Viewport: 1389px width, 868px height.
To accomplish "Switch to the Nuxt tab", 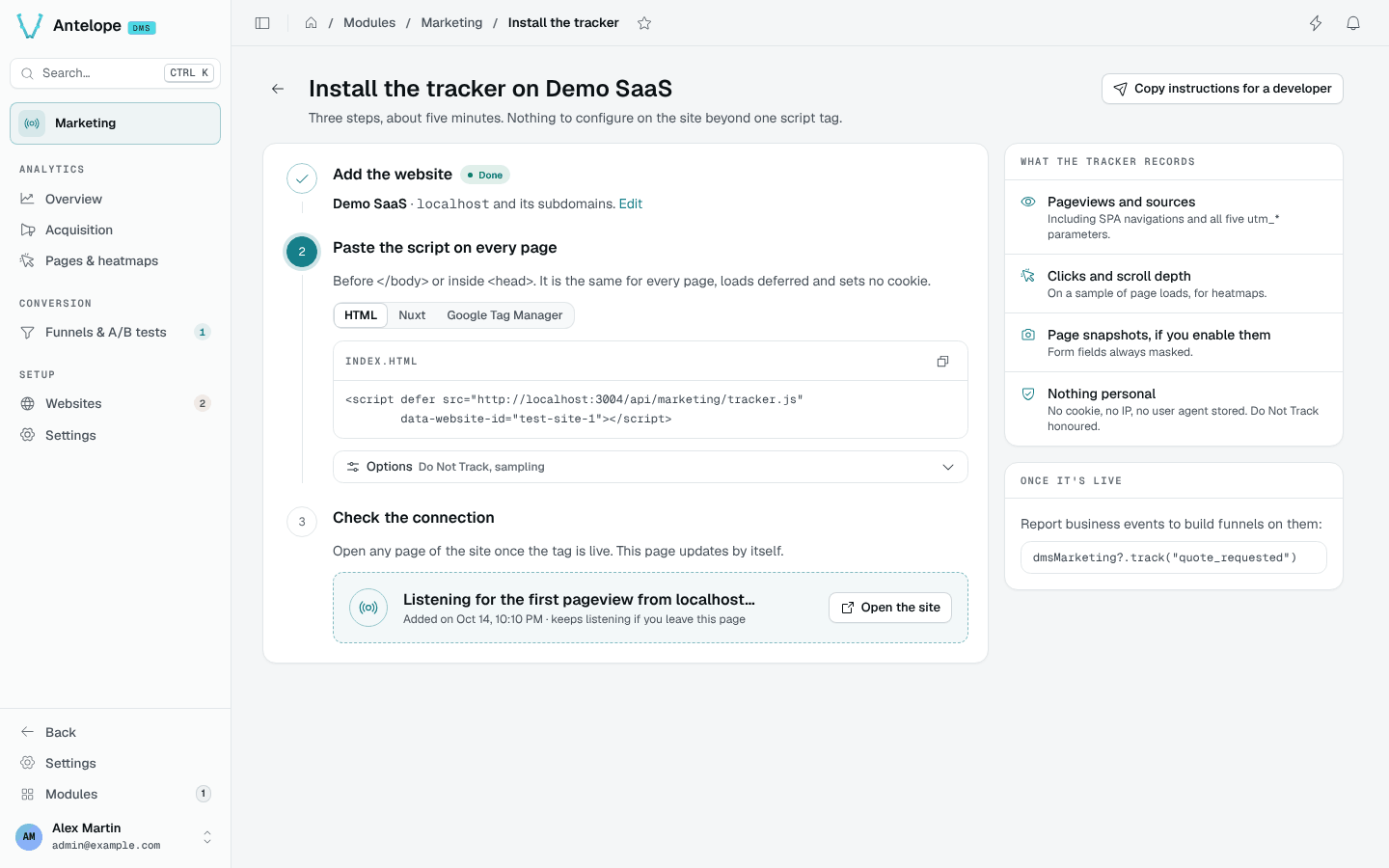I will pos(412,315).
